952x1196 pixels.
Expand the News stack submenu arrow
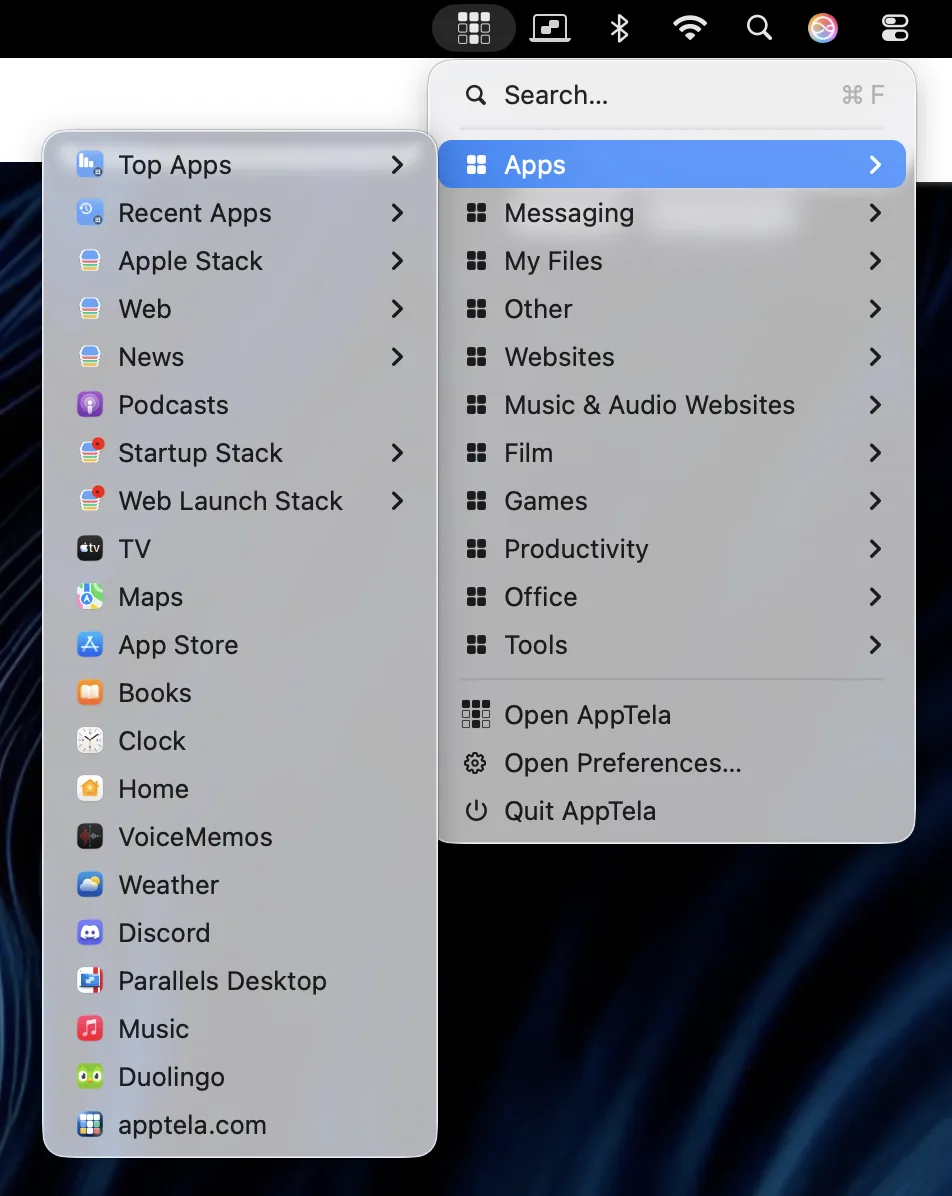click(397, 357)
